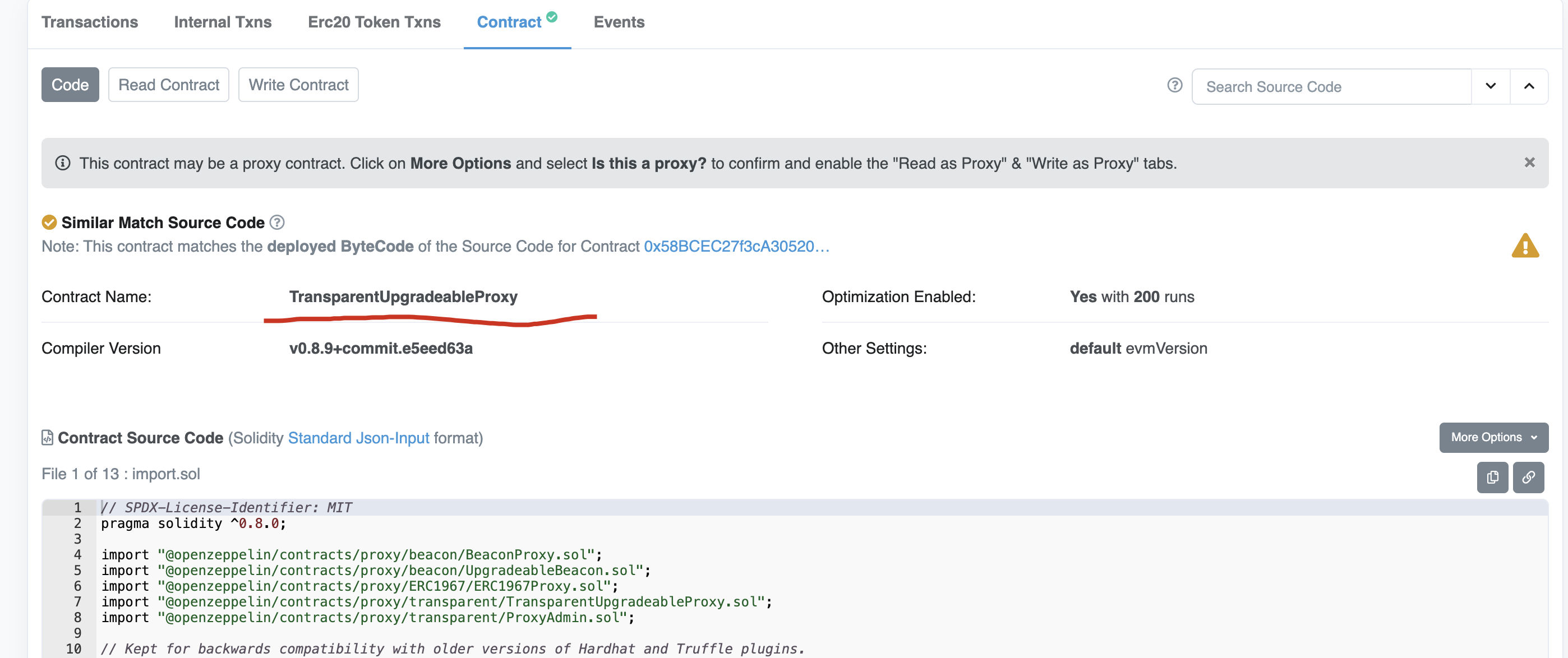Open the matched contract address 0x58BCEC27f3cA30520 link
1568x658 pixels.
736,246
